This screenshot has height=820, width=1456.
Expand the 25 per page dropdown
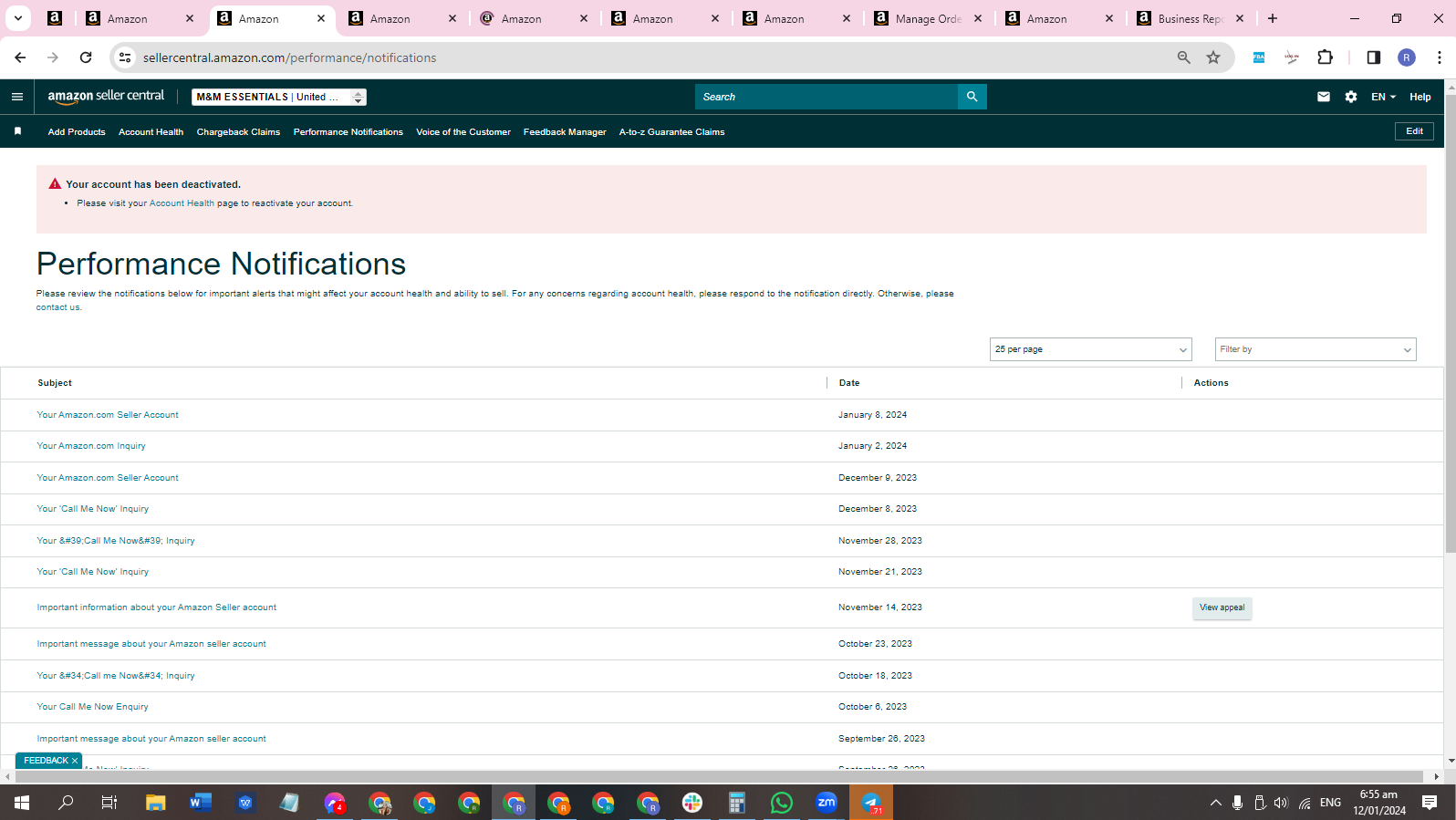[x=1091, y=349]
